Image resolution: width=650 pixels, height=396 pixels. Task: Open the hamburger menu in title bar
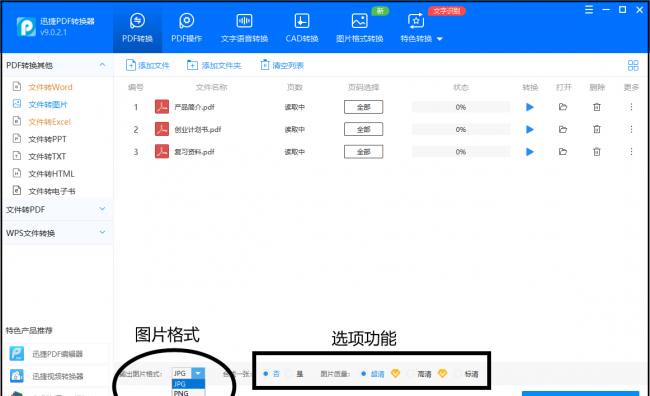(x=589, y=10)
